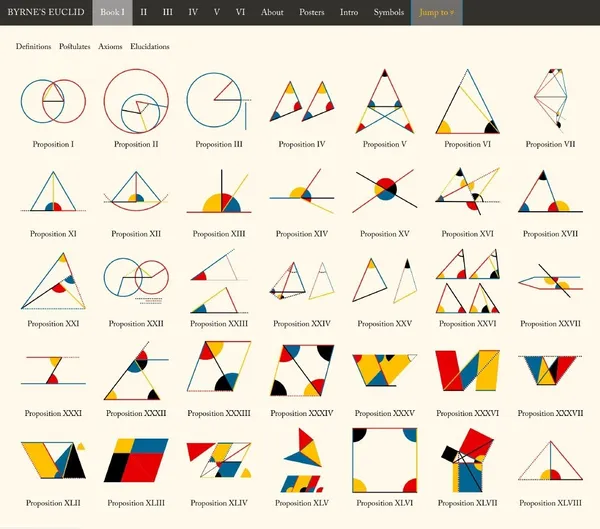
Task: Go to Byrne's Euclid home title
Action: (46, 12)
